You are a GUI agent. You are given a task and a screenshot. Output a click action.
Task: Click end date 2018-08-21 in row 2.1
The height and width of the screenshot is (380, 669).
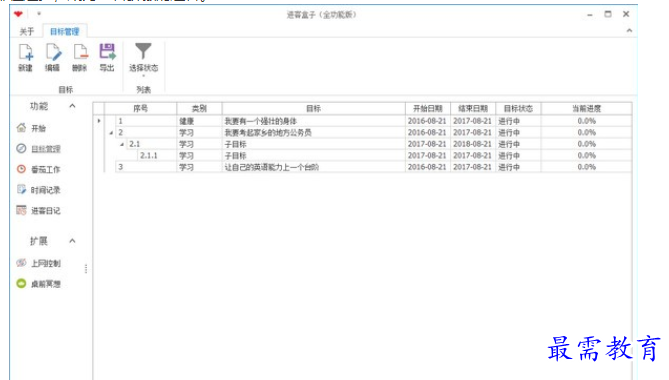[472, 144]
